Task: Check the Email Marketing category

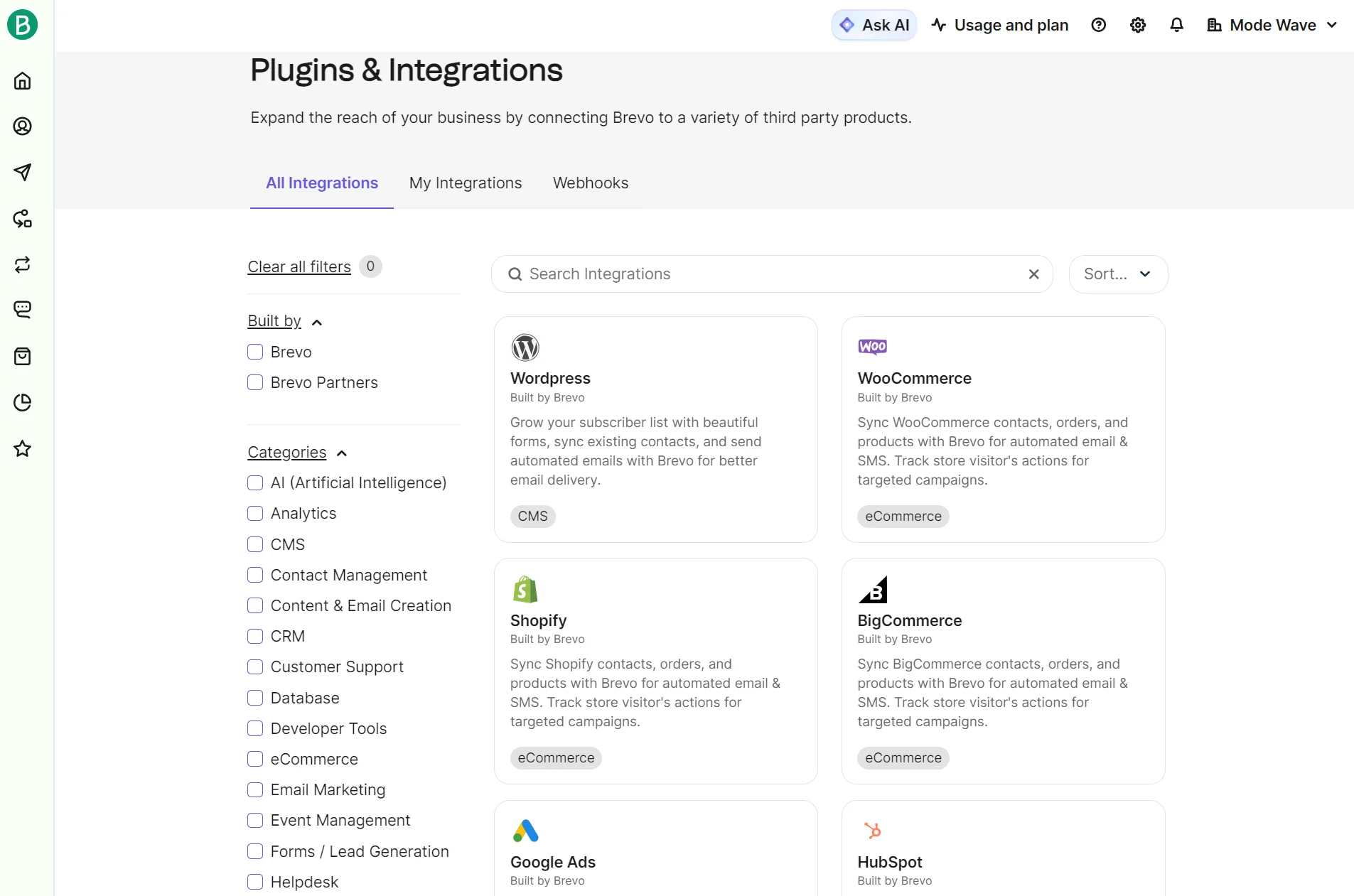Action: (255, 789)
